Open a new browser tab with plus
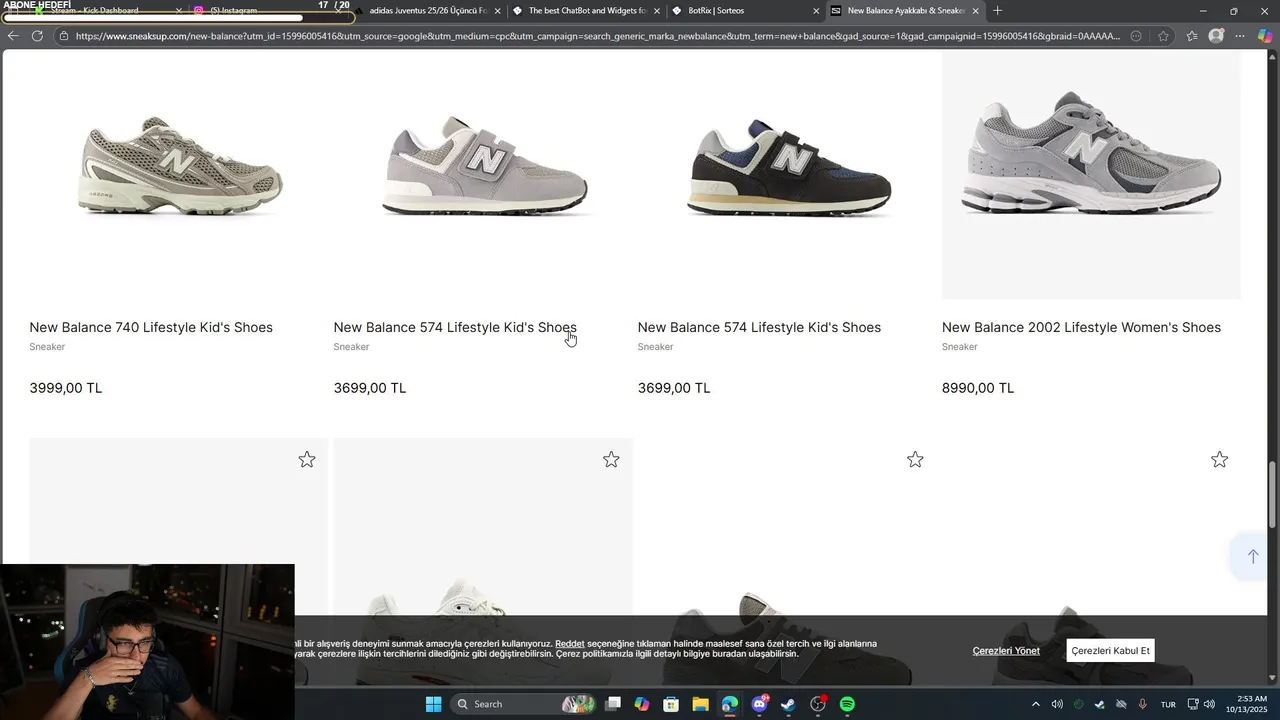Viewport: 1280px width, 720px height. (997, 11)
